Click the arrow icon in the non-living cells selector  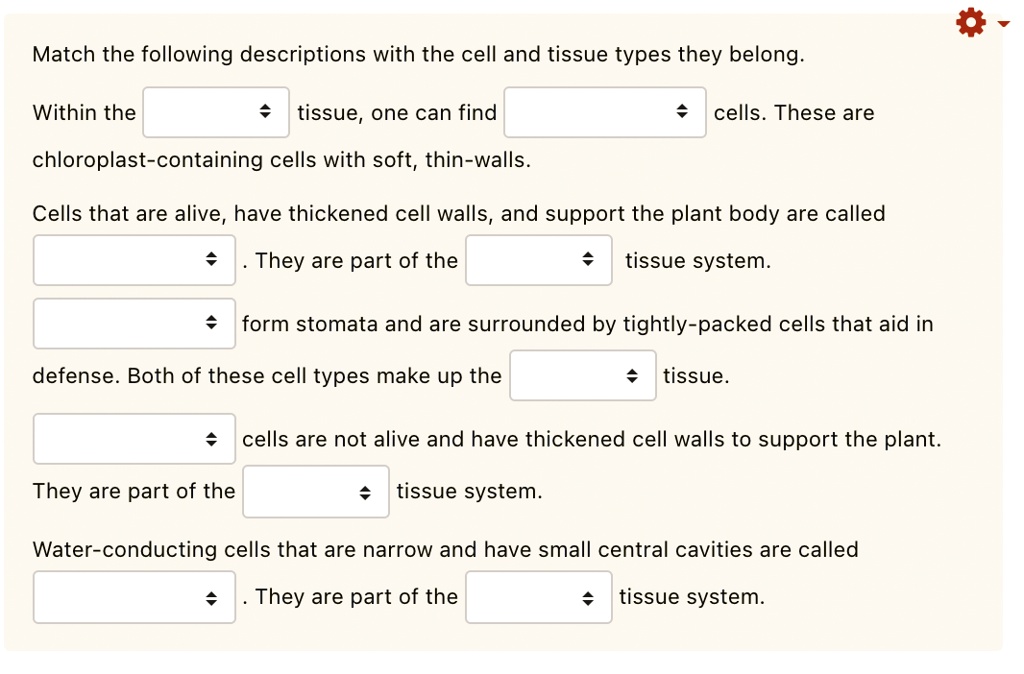click(x=211, y=438)
